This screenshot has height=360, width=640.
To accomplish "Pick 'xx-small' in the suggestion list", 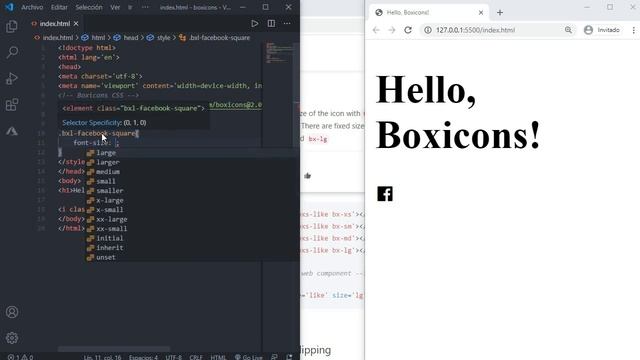I will (x=192, y=229).
